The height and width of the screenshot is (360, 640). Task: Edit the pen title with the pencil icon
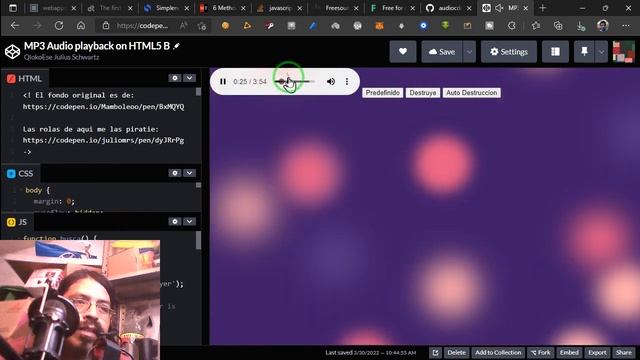pyautogui.click(x=176, y=46)
